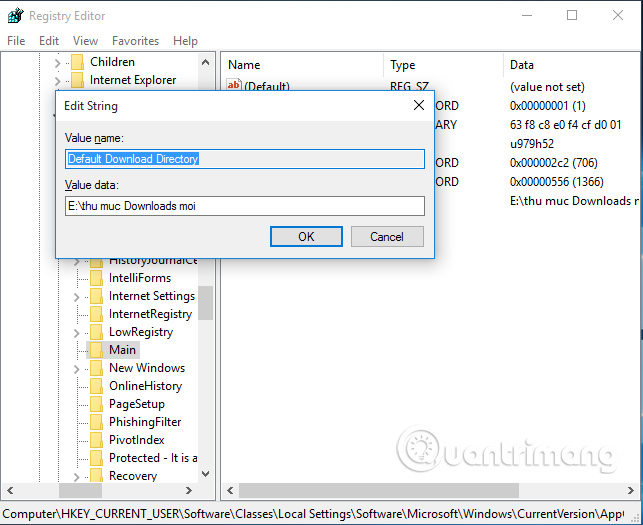Close the Edit String dialog
This screenshot has height=525, width=643.
[x=419, y=105]
